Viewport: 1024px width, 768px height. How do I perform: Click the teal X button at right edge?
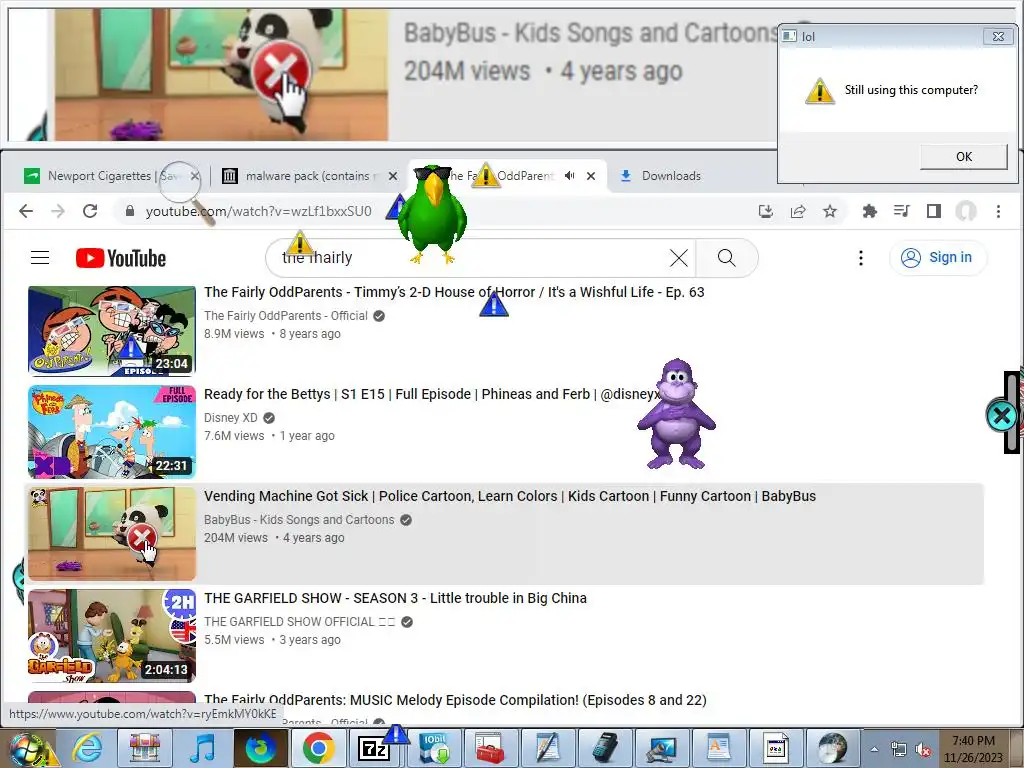pyautogui.click(x=1002, y=415)
